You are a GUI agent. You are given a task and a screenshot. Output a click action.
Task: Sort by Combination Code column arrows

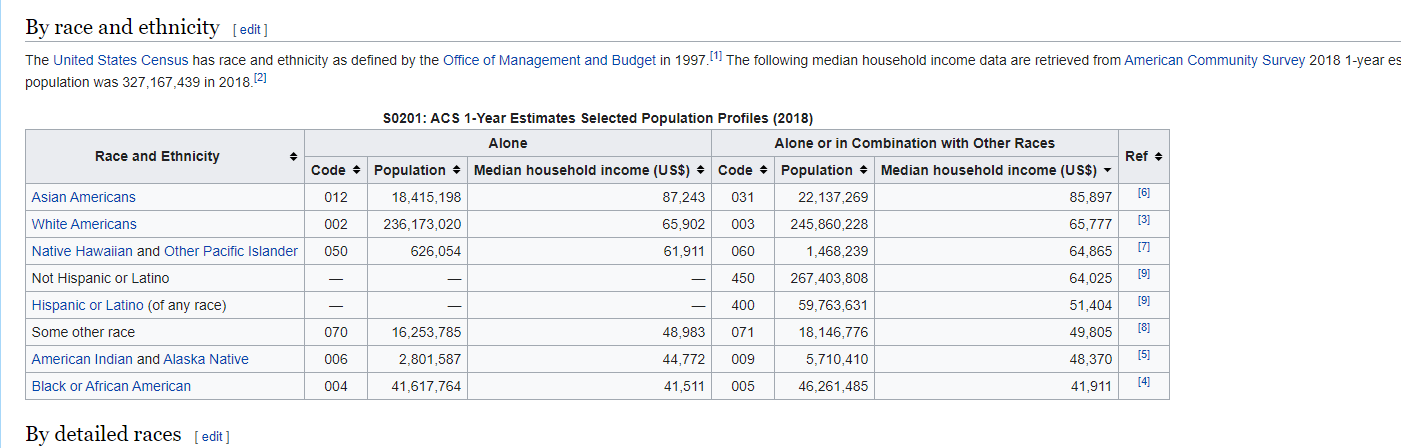(764, 171)
